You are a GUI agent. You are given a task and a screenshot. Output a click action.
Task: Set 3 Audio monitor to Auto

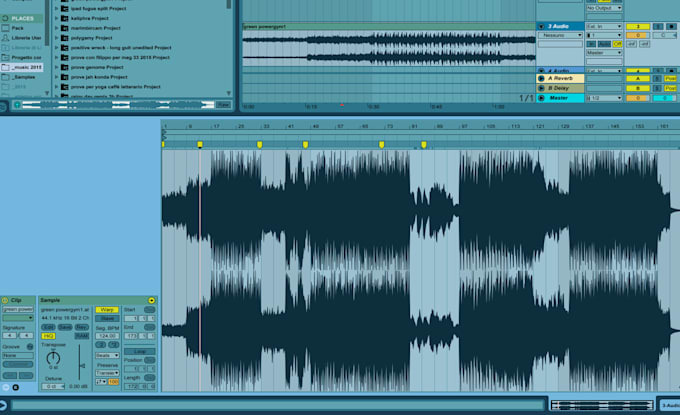604,44
